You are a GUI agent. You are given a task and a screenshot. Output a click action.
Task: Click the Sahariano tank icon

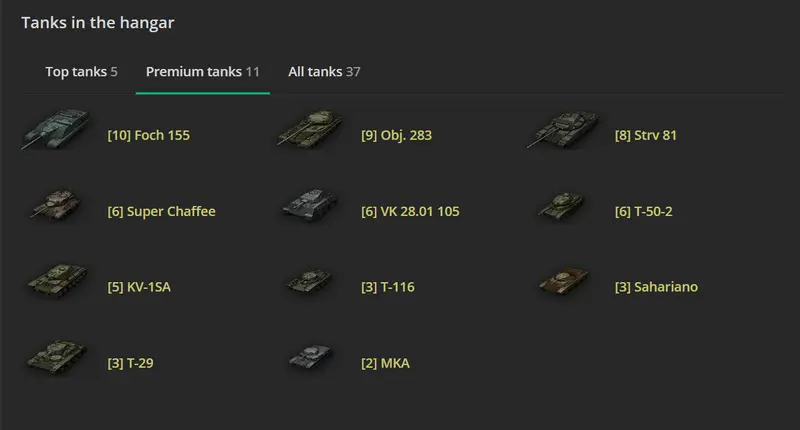564,282
